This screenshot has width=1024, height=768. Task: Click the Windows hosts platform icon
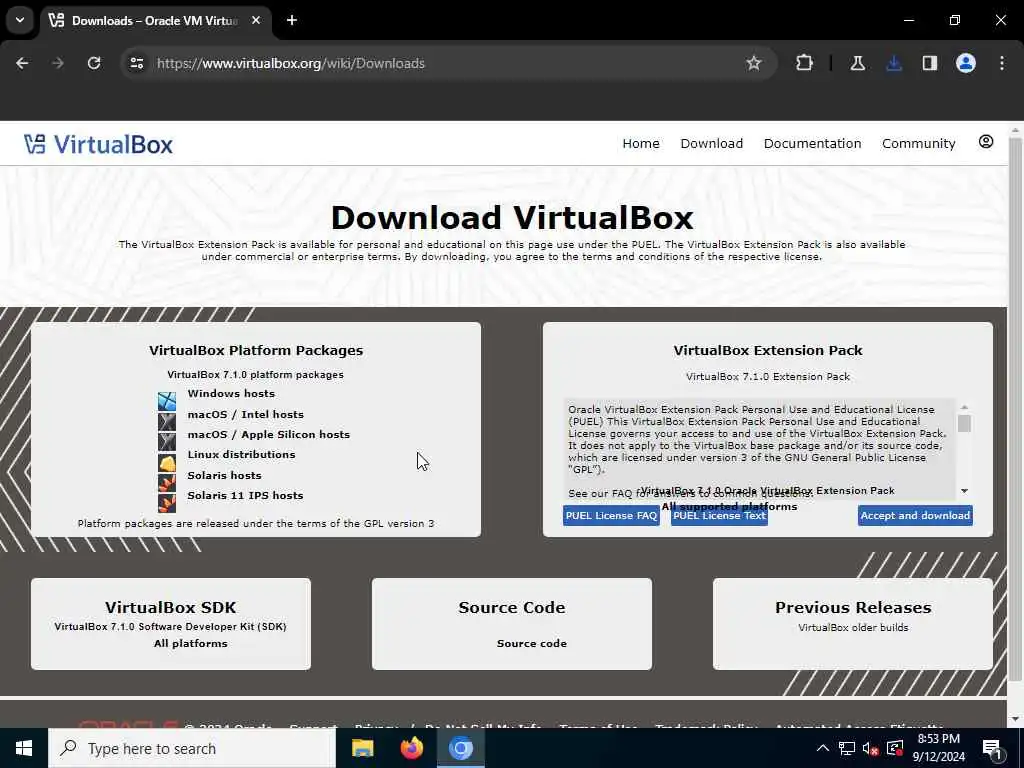coord(167,400)
